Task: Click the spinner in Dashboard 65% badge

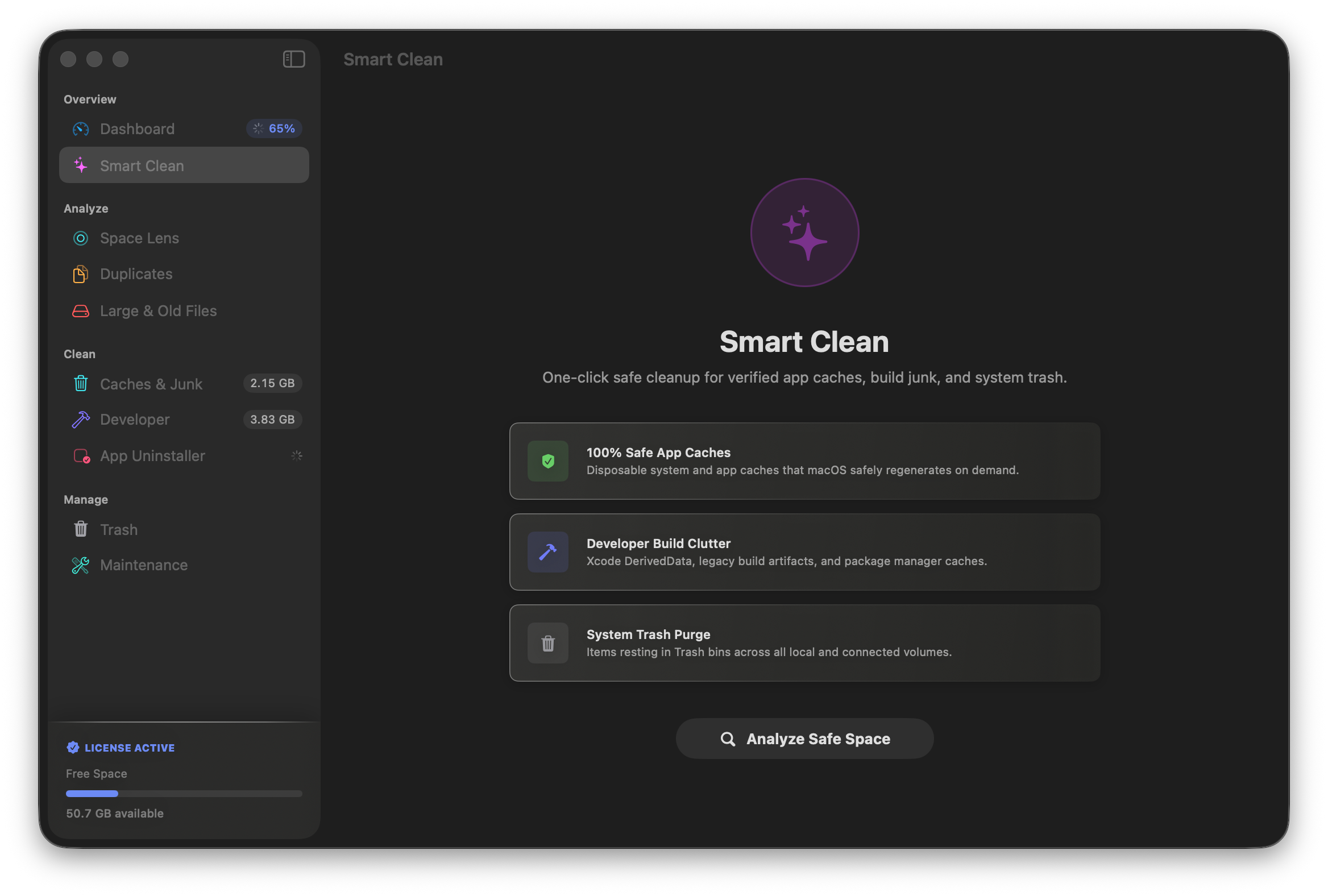Action: (258, 128)
